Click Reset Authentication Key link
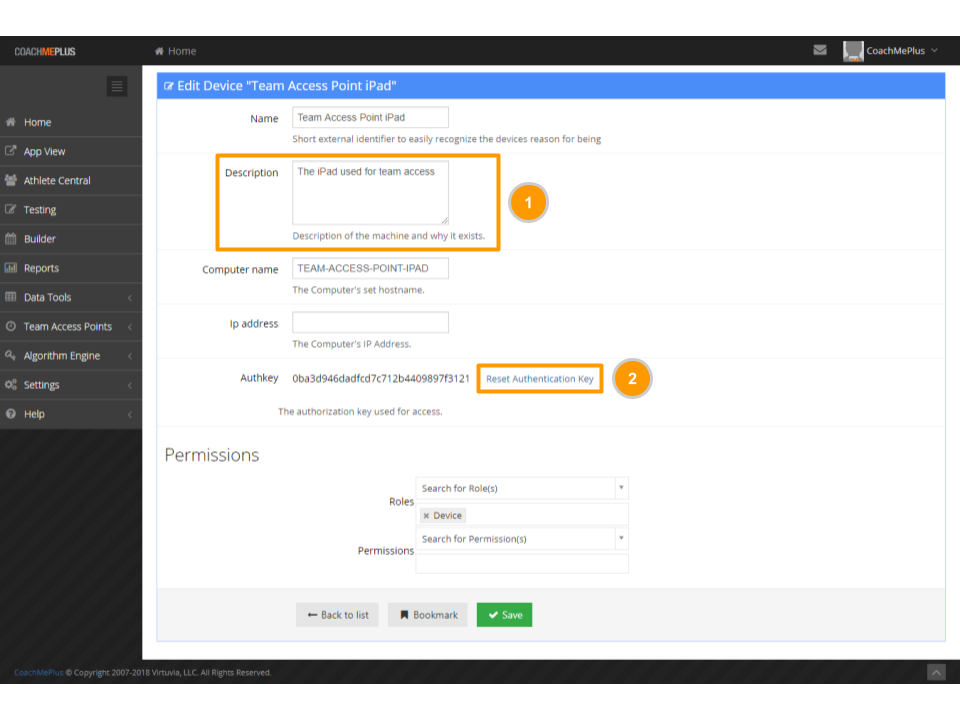This screenshot has width=960, height=720. click(x=539, y=379)
